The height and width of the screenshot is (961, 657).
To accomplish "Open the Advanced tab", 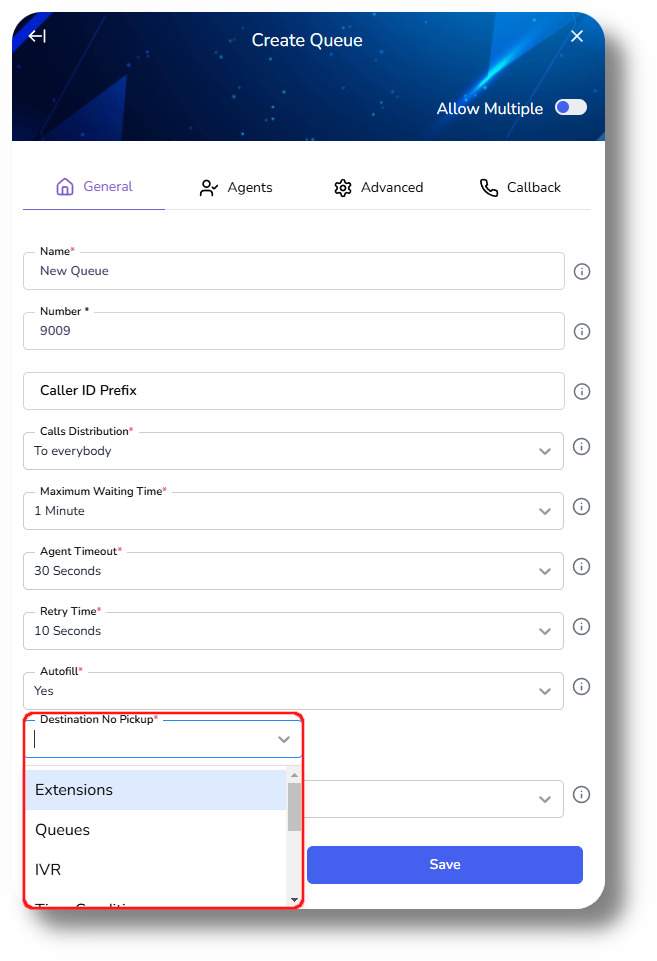I will point(378,187).
